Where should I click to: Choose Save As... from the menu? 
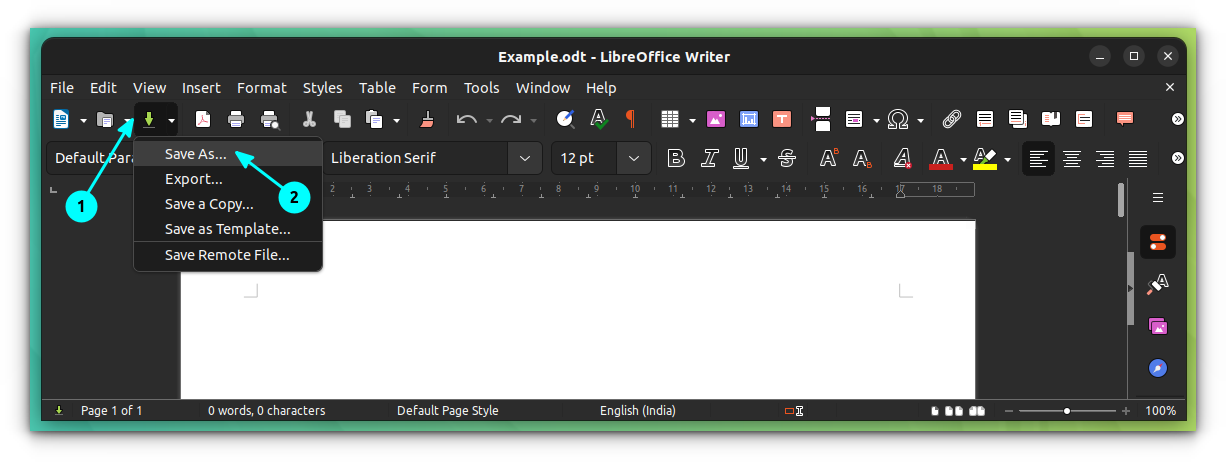(228, 154)
